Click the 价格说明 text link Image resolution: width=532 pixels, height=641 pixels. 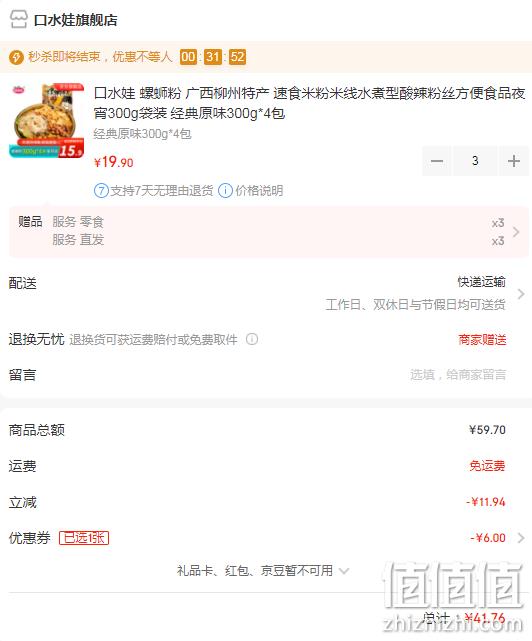[x=259, y=191]
